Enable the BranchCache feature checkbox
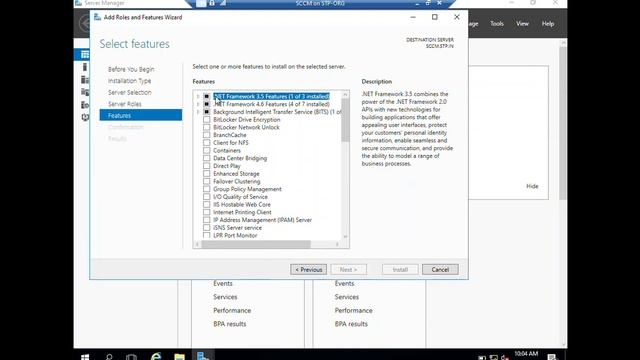 click(x=207, y=135)
